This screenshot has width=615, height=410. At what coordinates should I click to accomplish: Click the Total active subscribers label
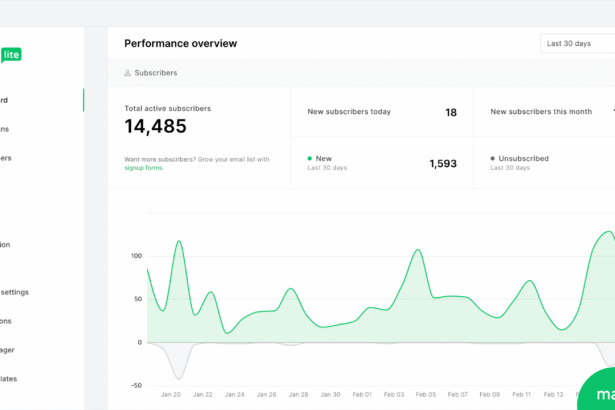click(x=167, y=109)
